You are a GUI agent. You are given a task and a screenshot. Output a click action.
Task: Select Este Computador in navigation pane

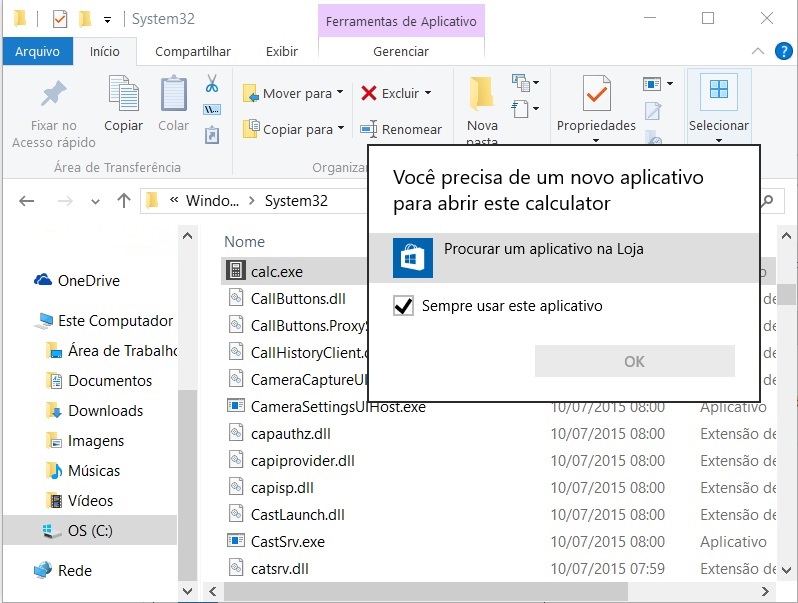pos(104,321)
